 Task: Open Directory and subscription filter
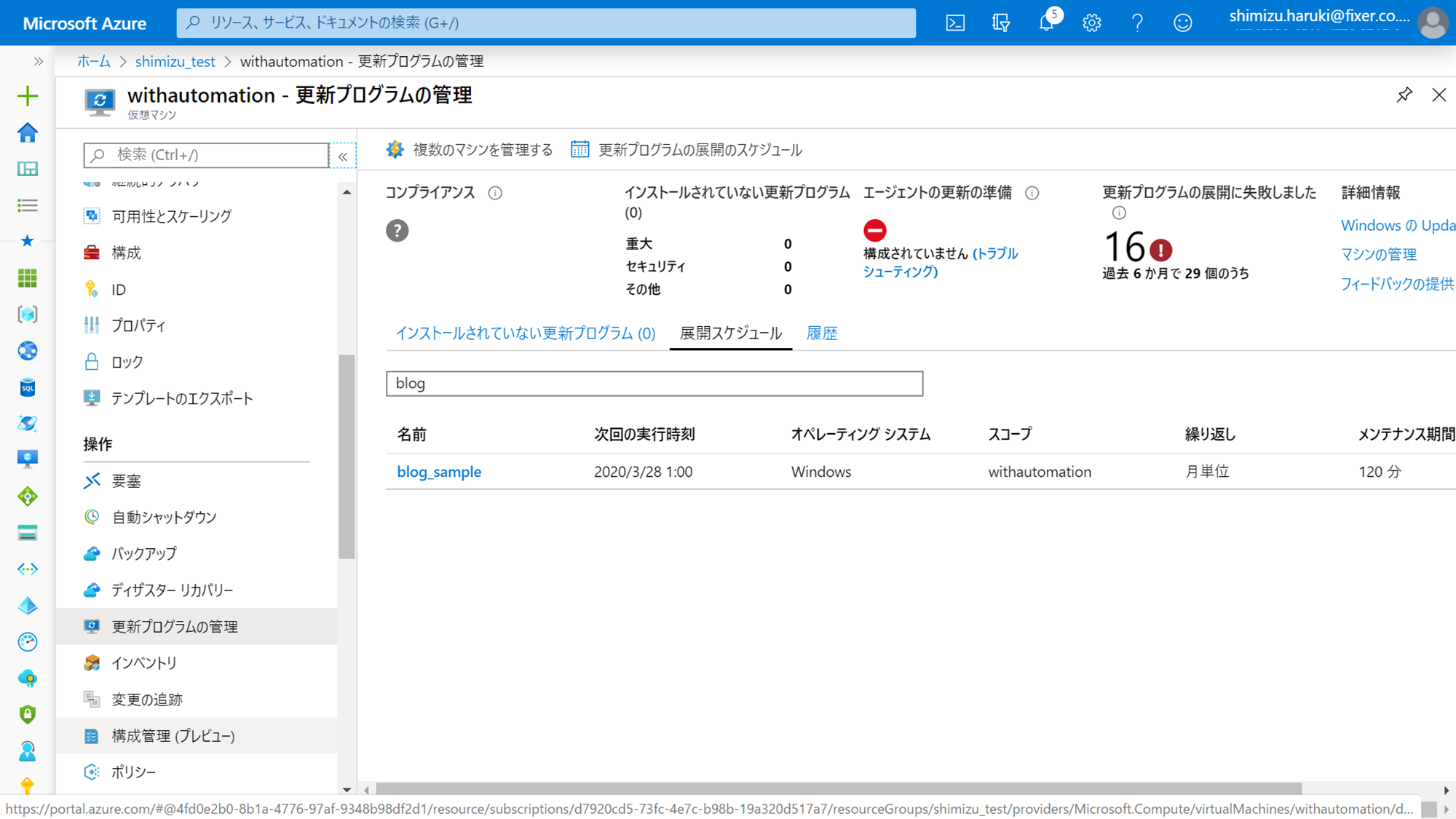click(x=1001, y=23)
